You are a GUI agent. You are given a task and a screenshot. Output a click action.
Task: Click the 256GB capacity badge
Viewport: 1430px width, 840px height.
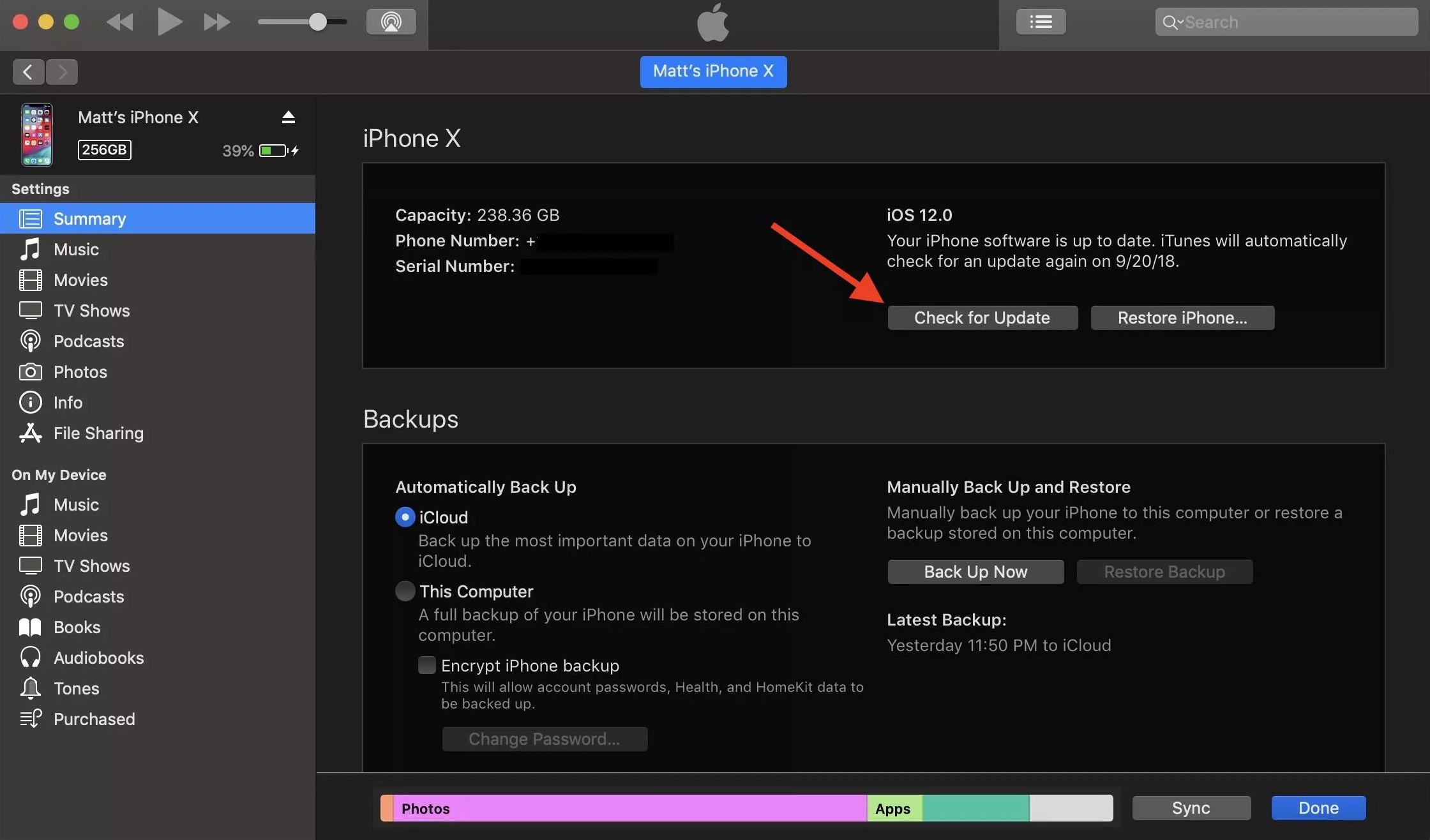pyautogui.click(x=105, y=150)
